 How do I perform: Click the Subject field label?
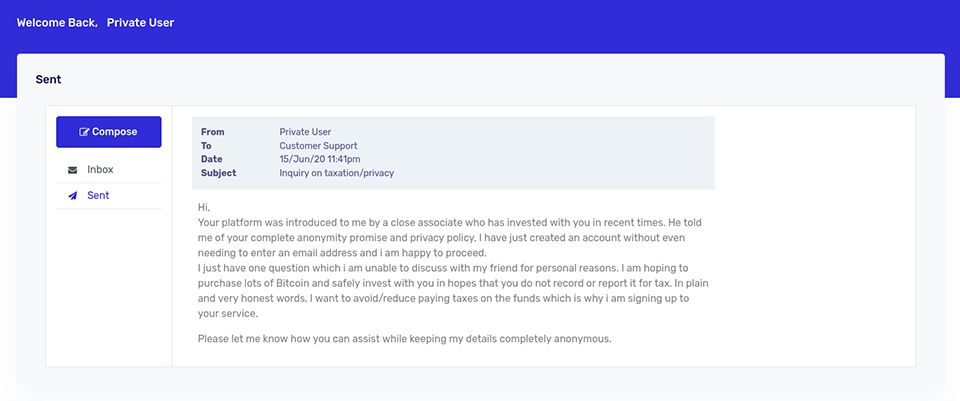(219, 173)
